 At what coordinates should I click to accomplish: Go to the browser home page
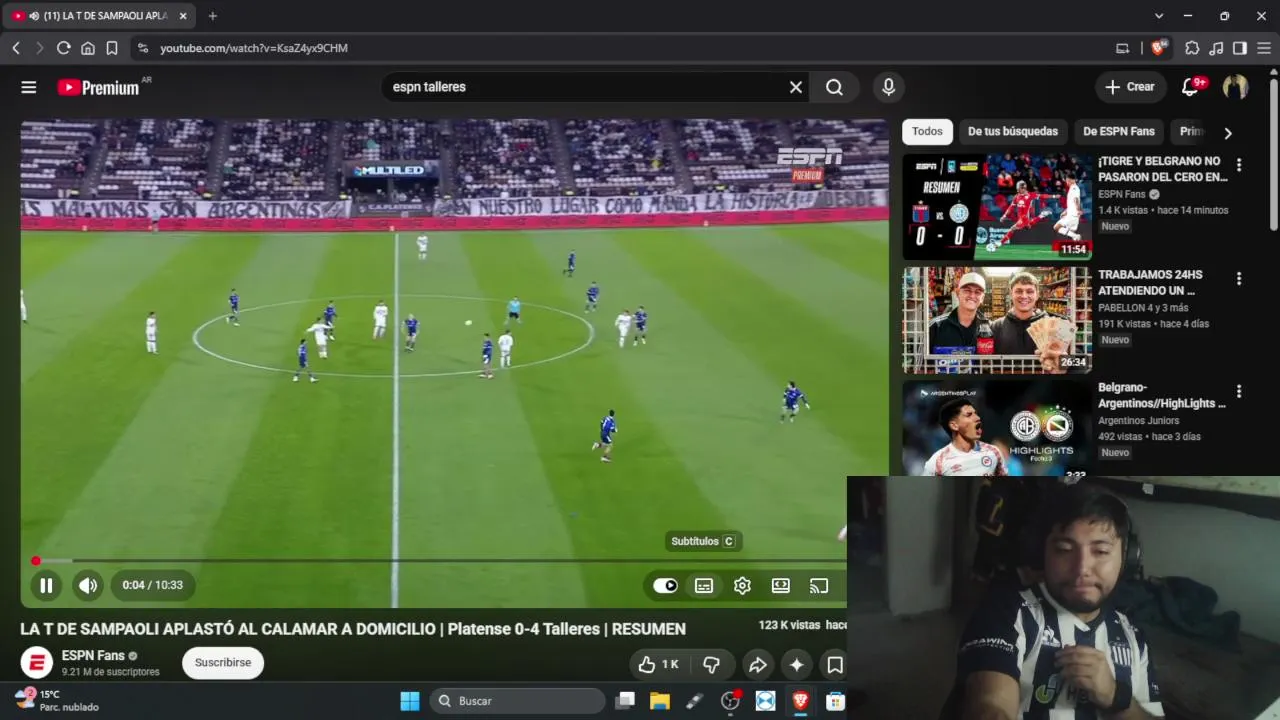[x=88, y=48]
